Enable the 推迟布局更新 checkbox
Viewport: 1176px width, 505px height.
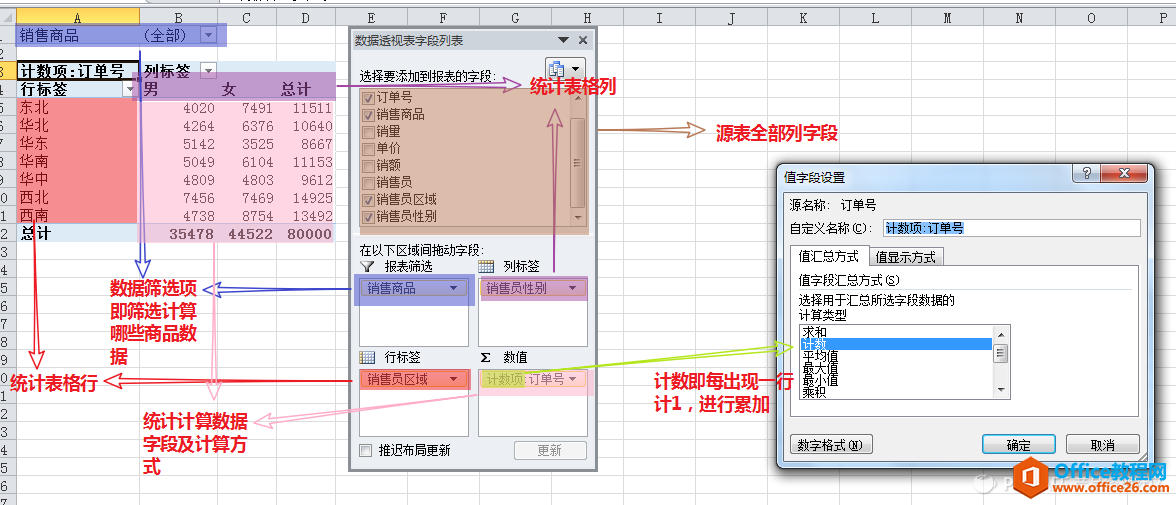click(x=366, y=451)
